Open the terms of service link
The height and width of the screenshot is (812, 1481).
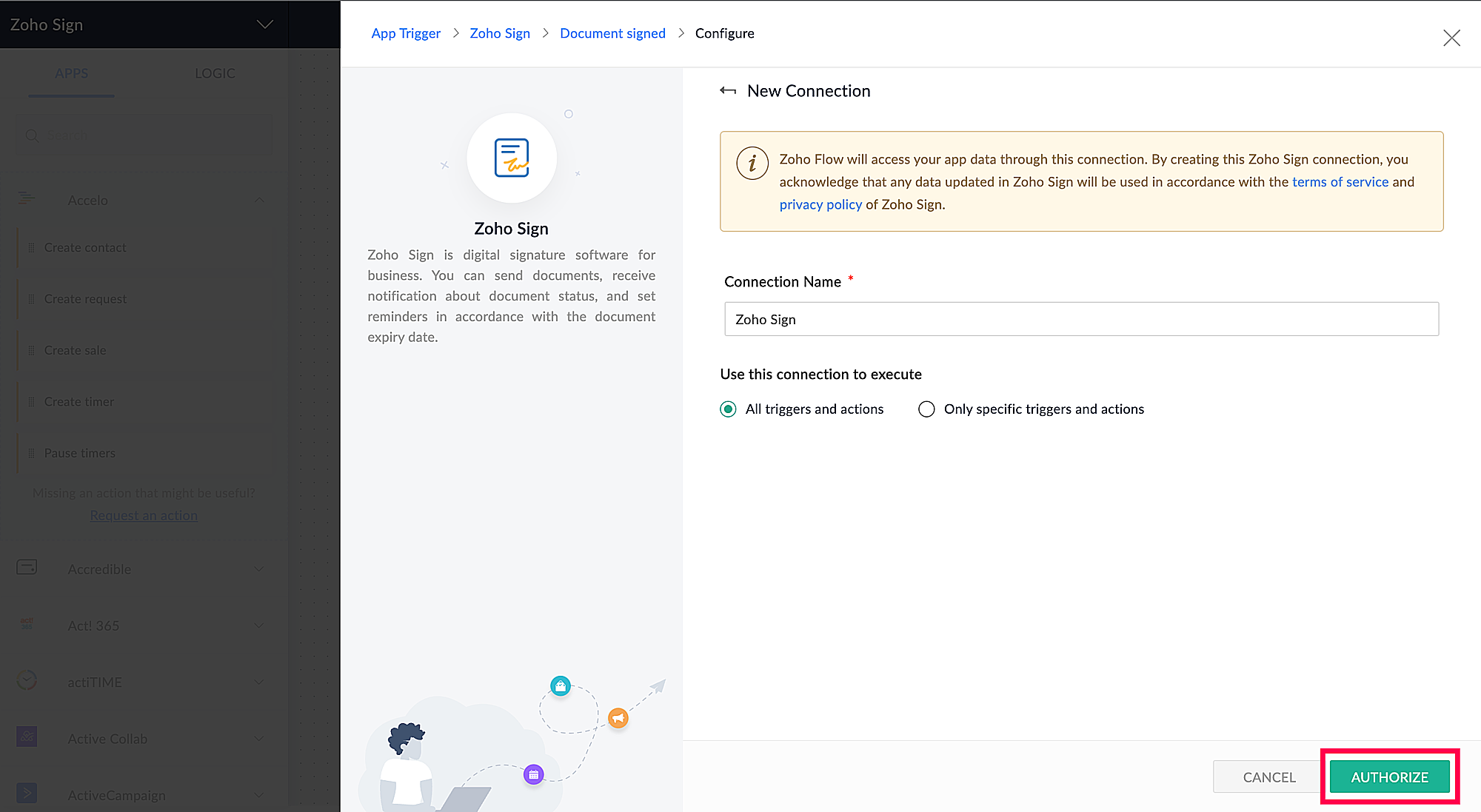click(x=1340, y=182)
